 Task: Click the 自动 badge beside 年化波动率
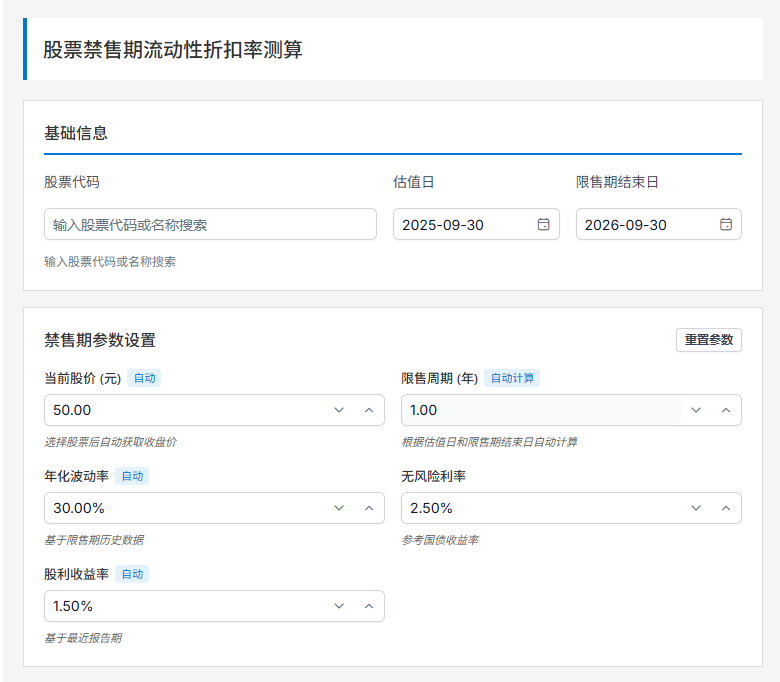click(132, 476)
